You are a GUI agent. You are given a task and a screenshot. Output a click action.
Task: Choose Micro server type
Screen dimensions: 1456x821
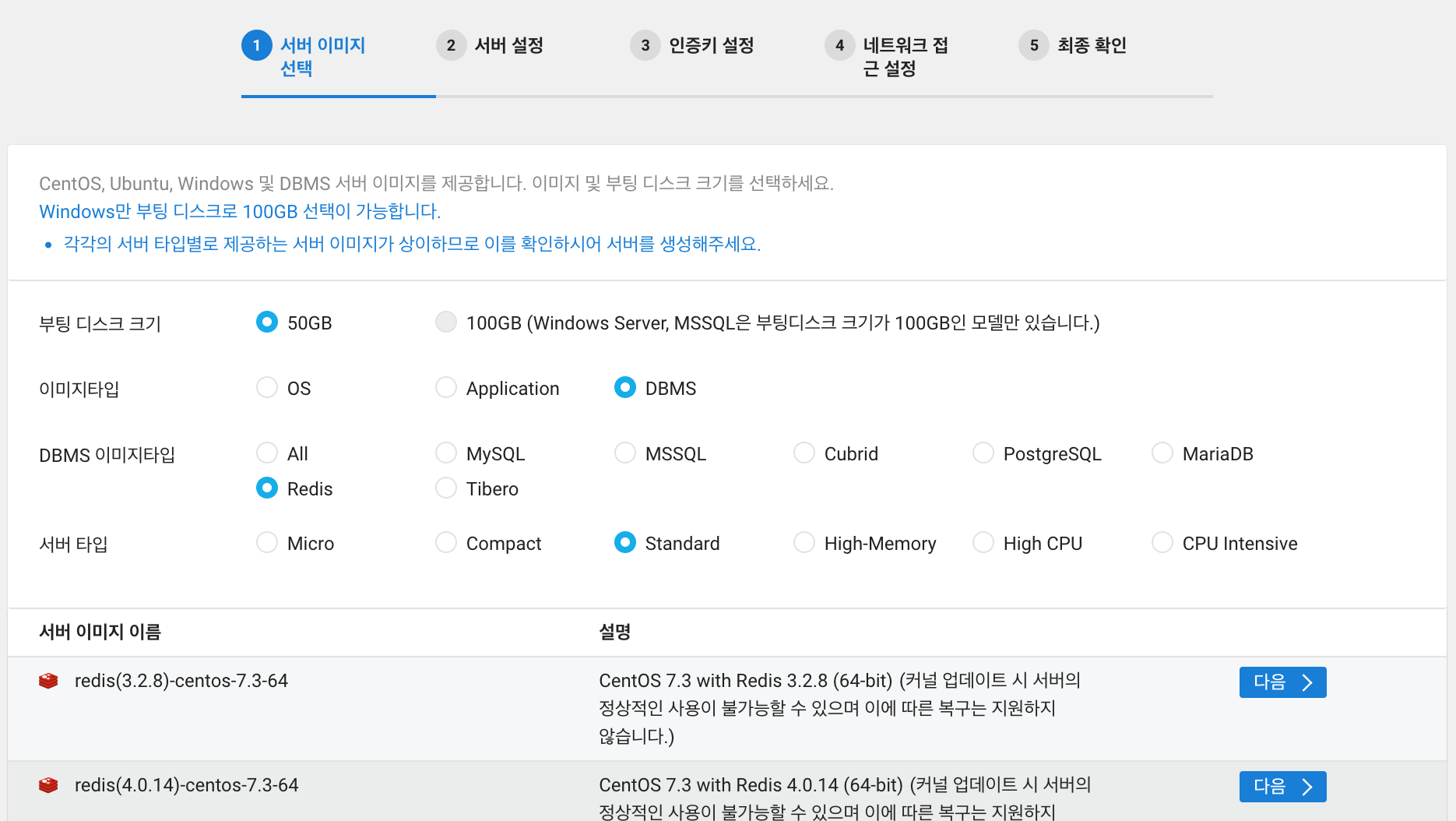click(267, 542)
